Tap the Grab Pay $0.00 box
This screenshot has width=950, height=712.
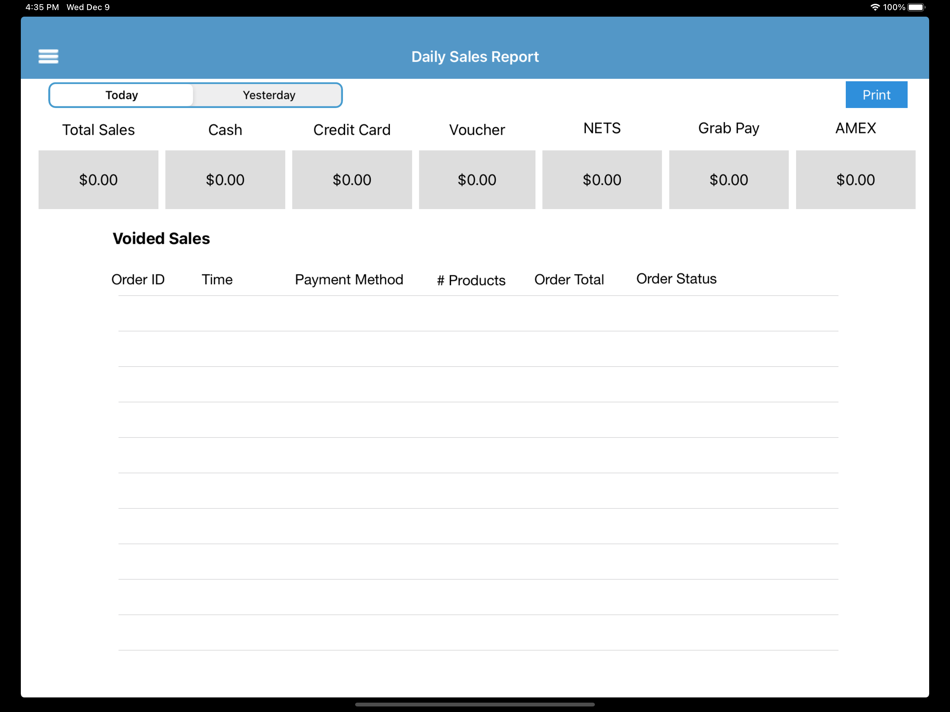point(729,180)
